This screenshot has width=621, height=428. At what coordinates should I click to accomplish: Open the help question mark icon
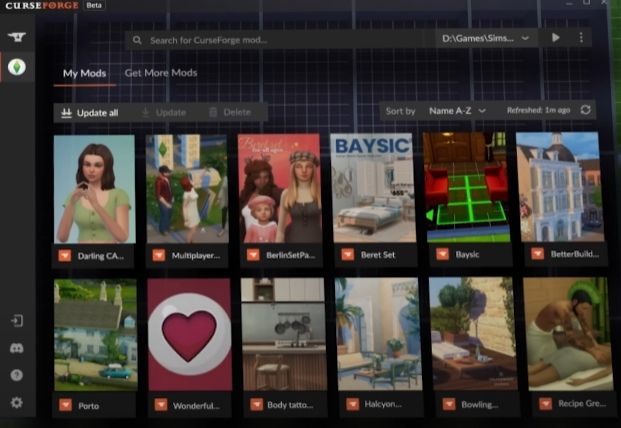[x=17, y=375]
